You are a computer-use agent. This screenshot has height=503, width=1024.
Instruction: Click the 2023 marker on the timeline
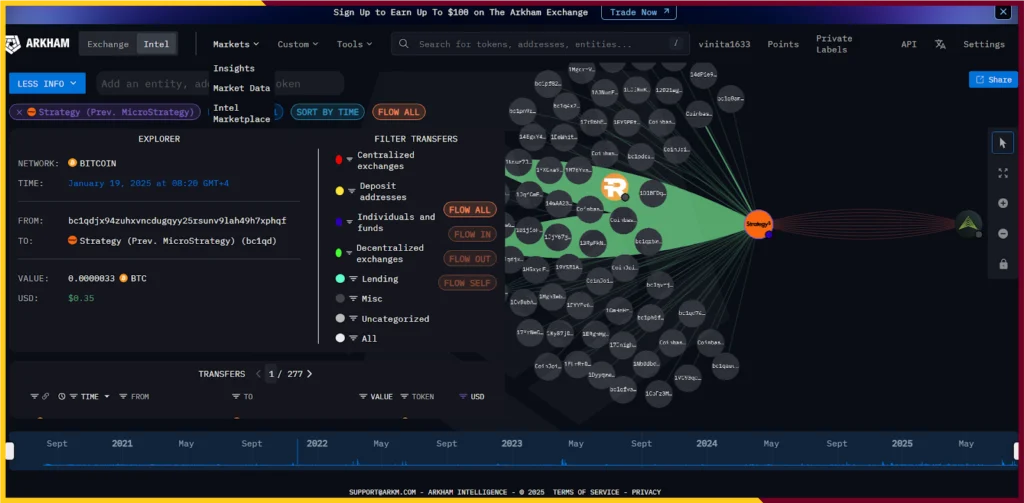tap(511, 444)
